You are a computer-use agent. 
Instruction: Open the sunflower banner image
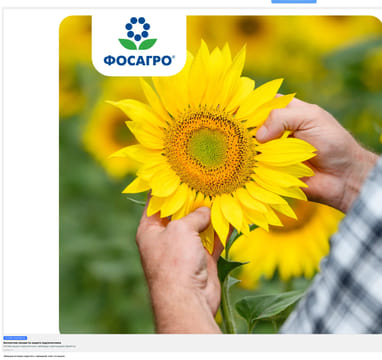(x=221, y=174)
